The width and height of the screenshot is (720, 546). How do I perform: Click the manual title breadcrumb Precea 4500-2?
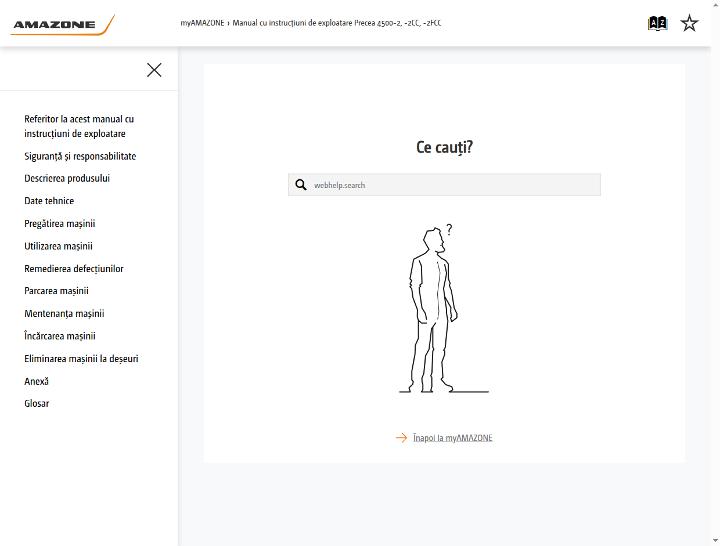337,23
